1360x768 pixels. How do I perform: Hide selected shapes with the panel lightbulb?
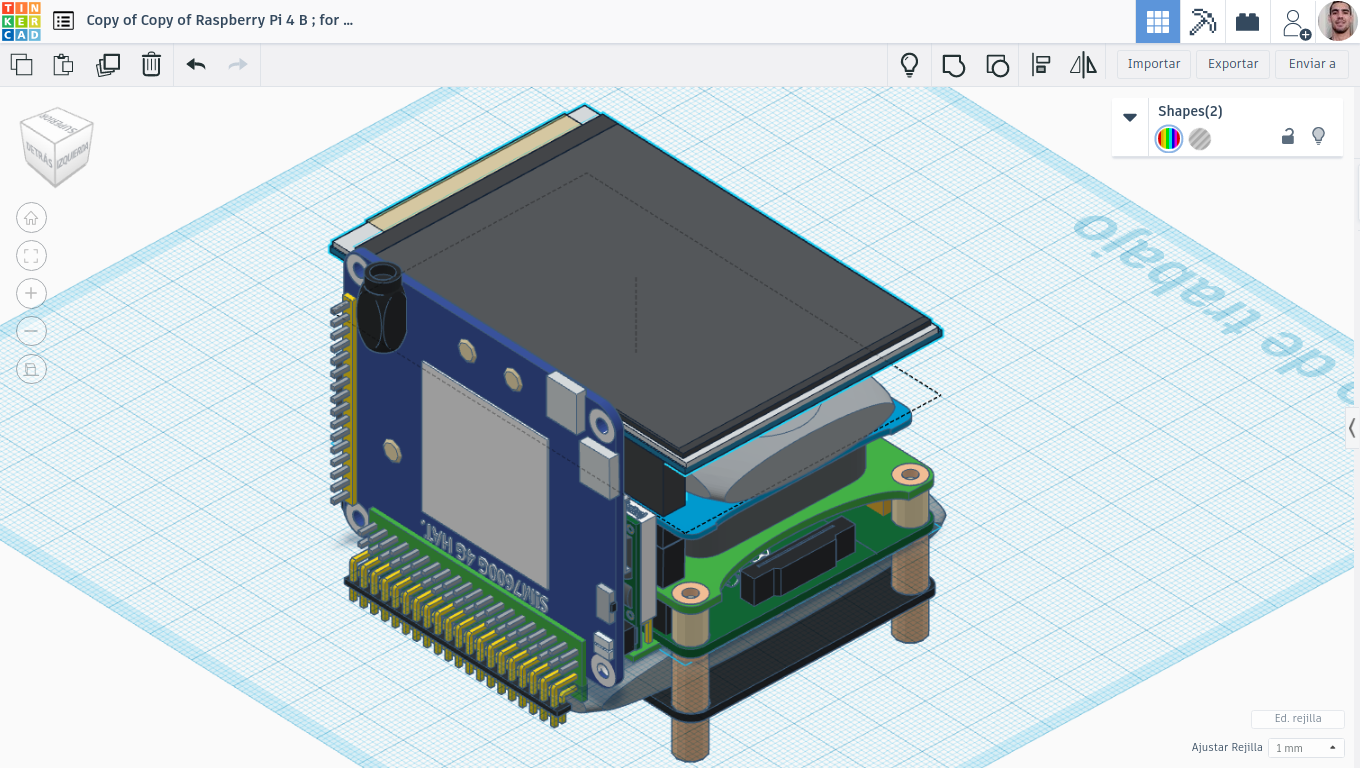click(1318, 136)
